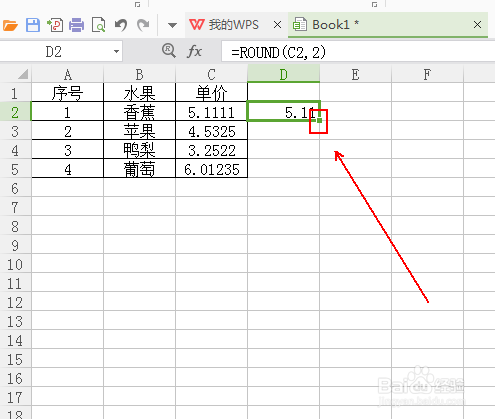Select row 9 header
495x419 pixels.
click(15, 245)
